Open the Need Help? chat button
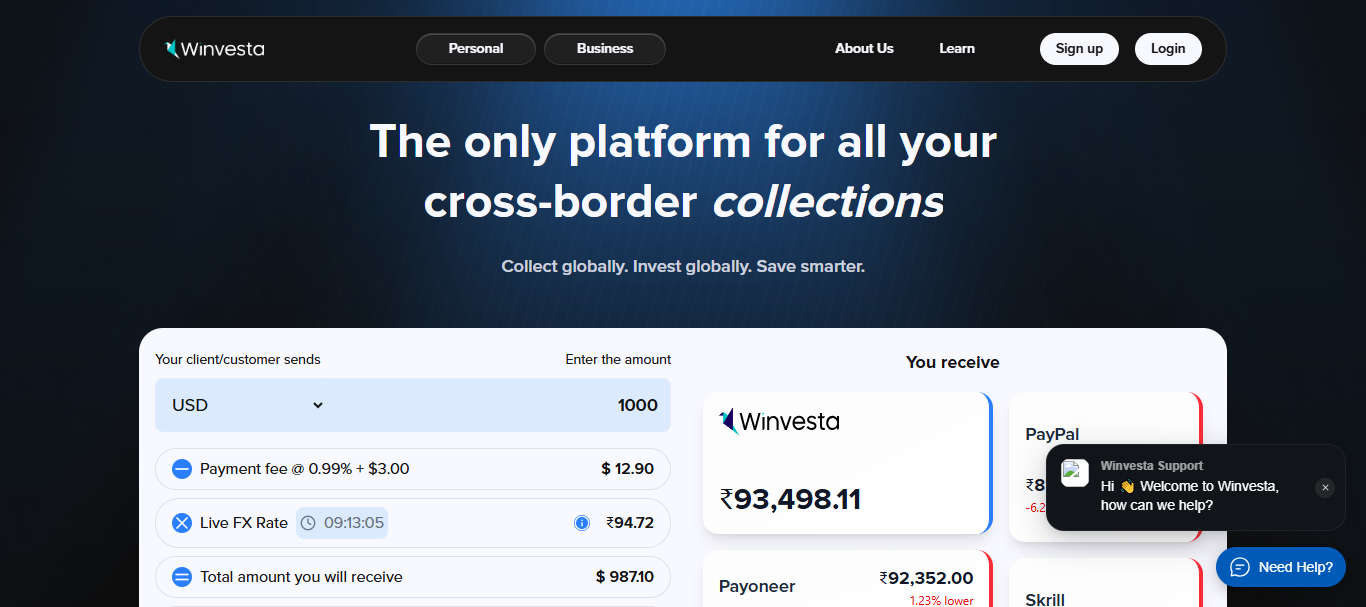This screenshot has width=1366, height=607. [x=1281, y=567]
